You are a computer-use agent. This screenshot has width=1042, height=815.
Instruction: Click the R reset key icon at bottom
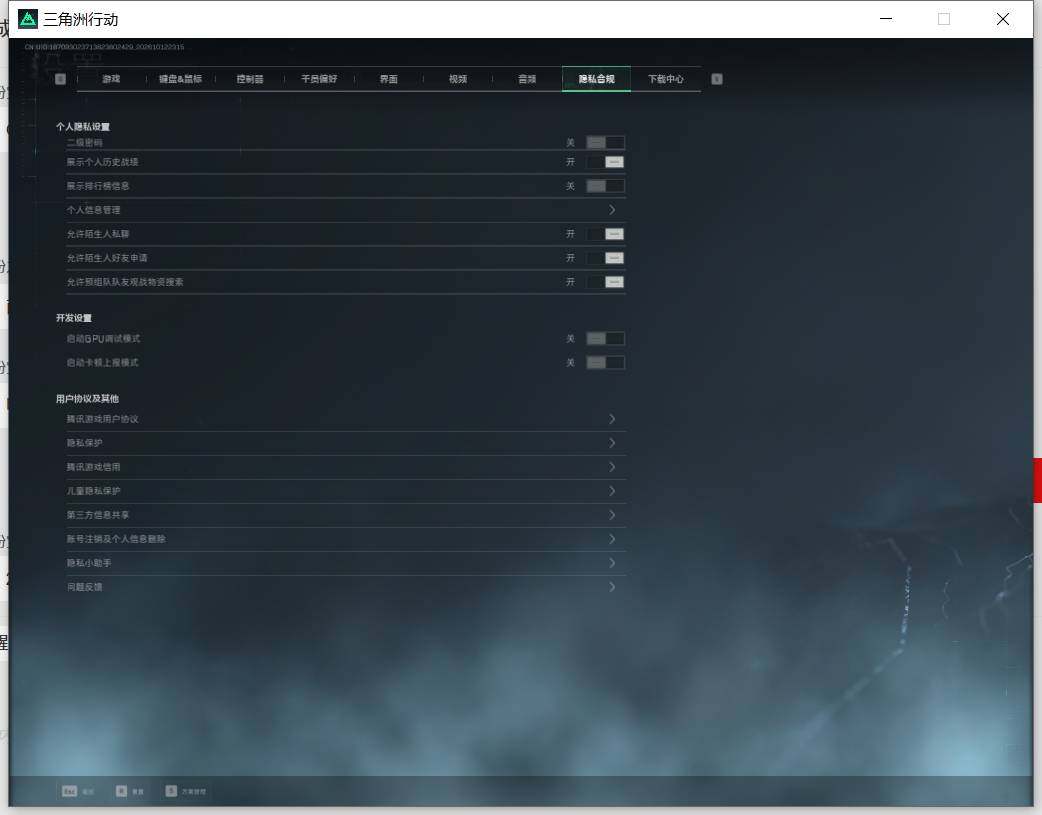121,791
